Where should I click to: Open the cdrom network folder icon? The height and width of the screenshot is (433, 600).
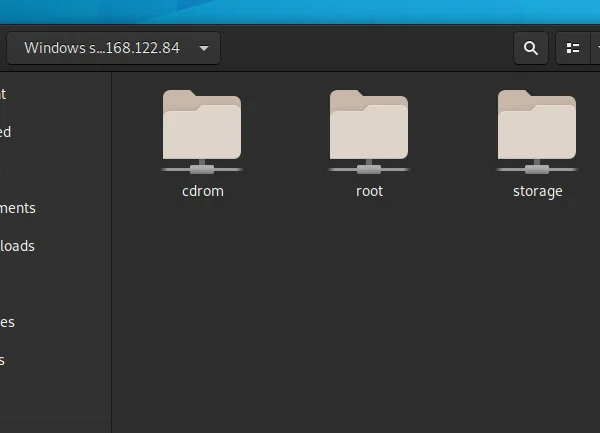(x=202, y=129)
